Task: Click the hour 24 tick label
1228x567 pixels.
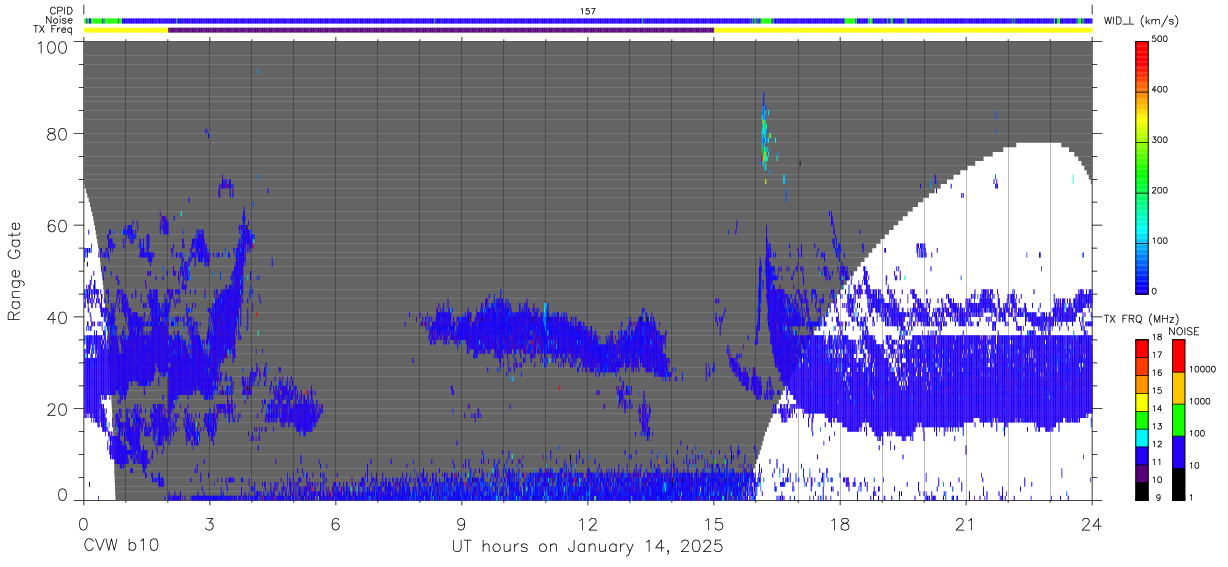Action: click(x=1092, y=523)
